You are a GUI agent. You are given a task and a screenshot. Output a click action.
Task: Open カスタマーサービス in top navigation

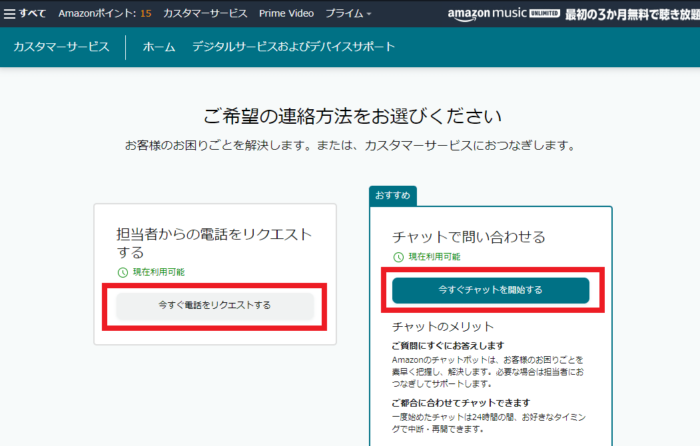point(205,13)
